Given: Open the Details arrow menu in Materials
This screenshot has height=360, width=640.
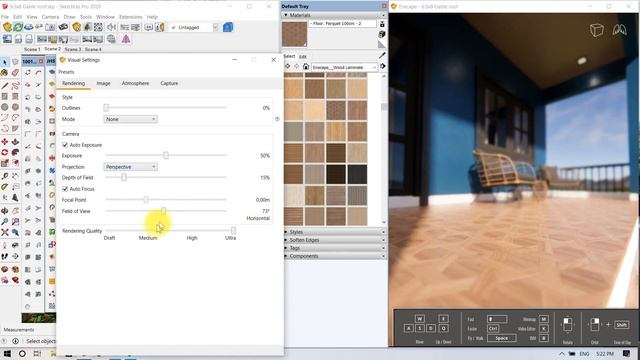Looking at the screenshot, I should [x=382, y=66].
